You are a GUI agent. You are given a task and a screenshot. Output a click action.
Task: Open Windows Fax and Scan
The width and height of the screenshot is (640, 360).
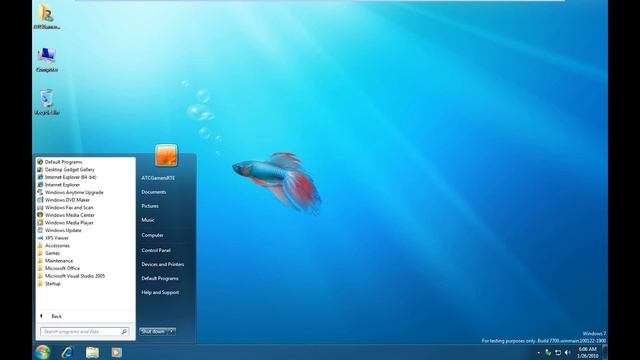[65, 208]
